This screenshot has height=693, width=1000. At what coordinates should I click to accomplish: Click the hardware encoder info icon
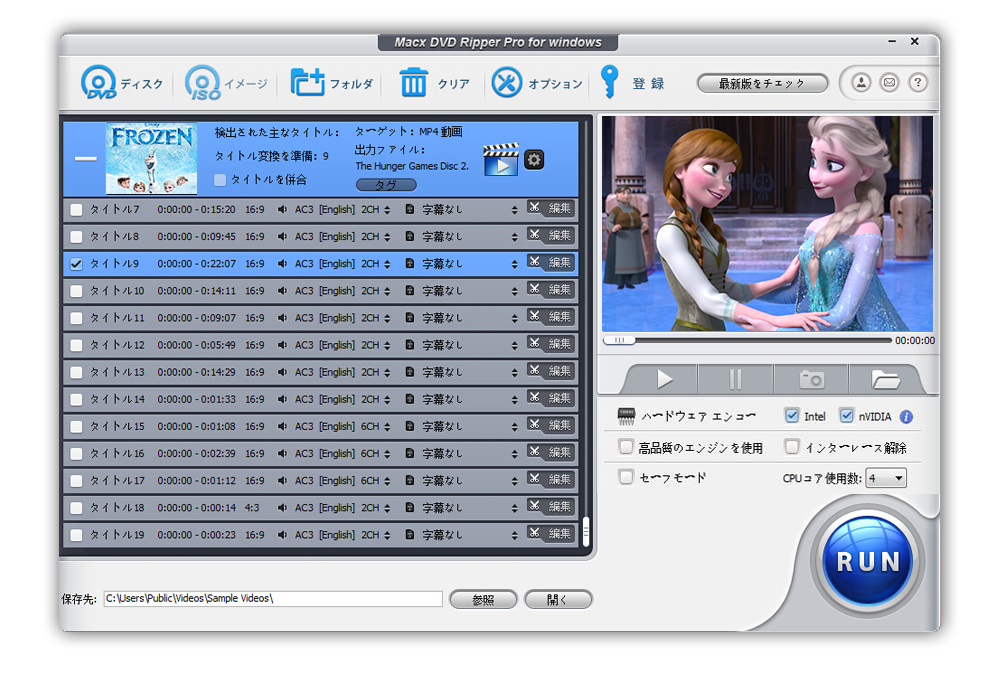pyautogui.click(x=906, y=417)
